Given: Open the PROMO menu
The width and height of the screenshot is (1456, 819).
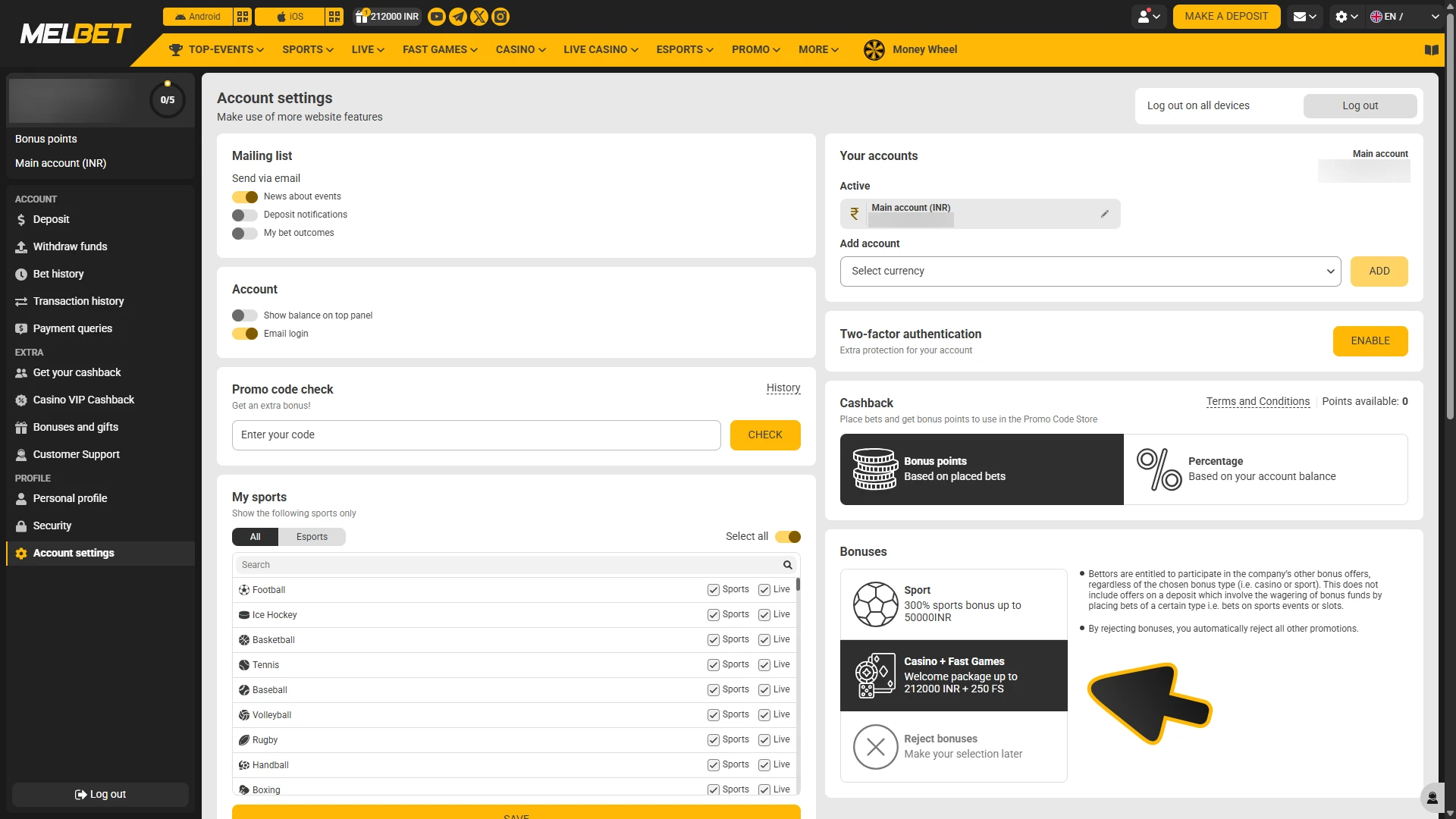Looking at the screenshot, I should click(756, 50).
